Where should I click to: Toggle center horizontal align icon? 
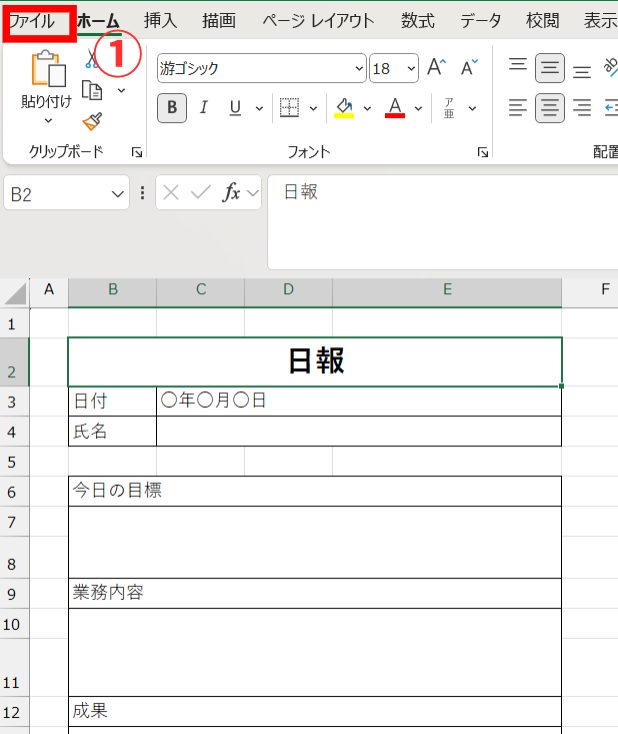550,108
